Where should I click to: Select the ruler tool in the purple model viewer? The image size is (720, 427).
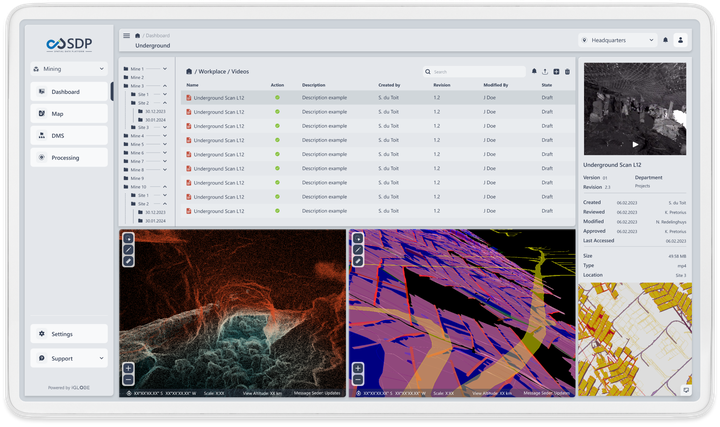pyautogui.click(x=358, y=261)
